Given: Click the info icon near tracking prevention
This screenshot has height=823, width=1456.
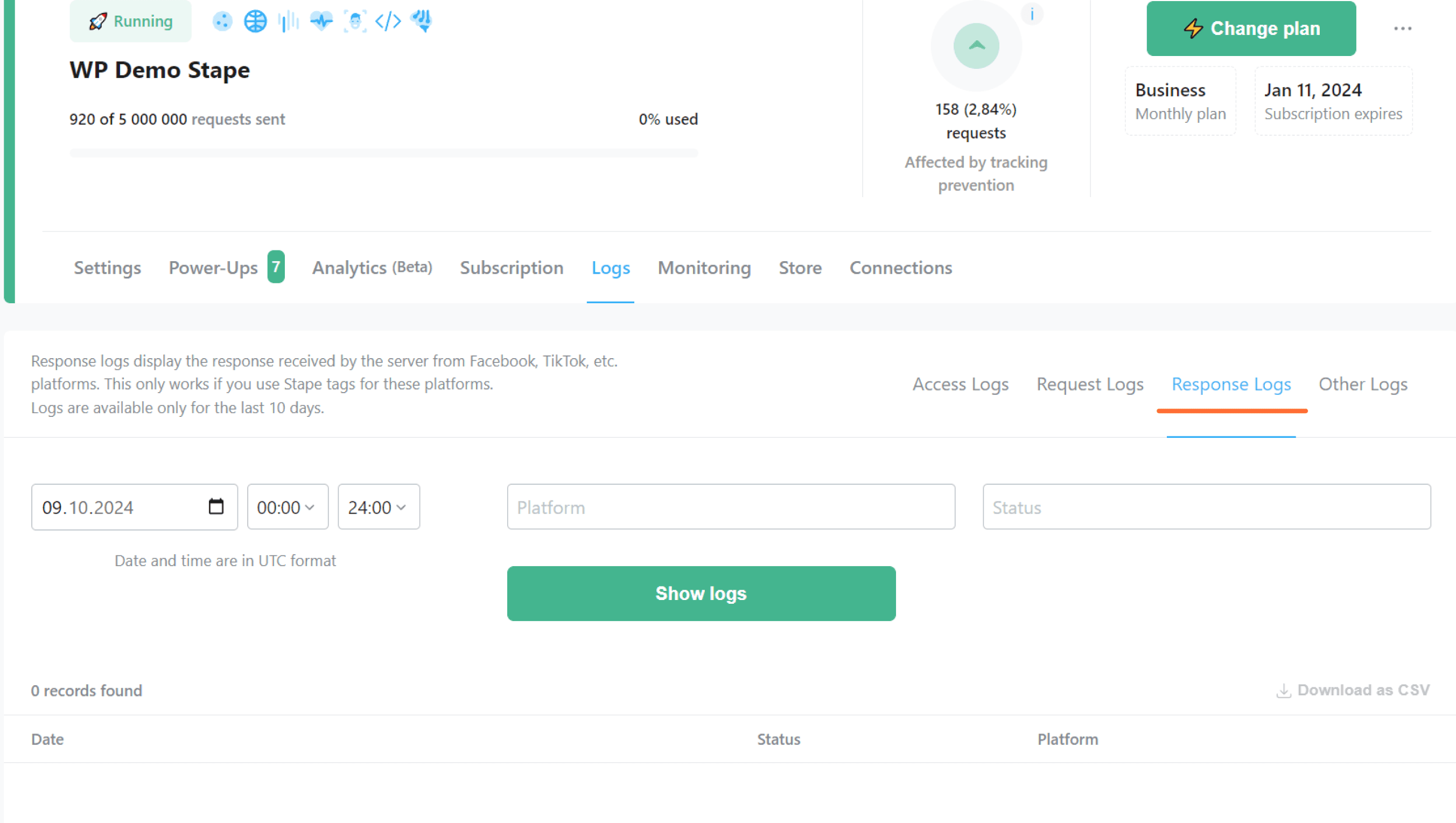Looking at the screenshot, I should 1032,14.
